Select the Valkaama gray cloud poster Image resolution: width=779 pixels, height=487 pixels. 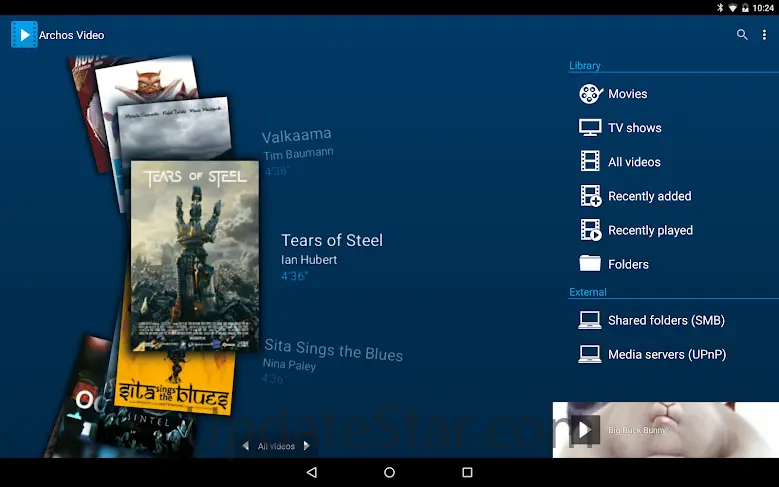(176, 129)
